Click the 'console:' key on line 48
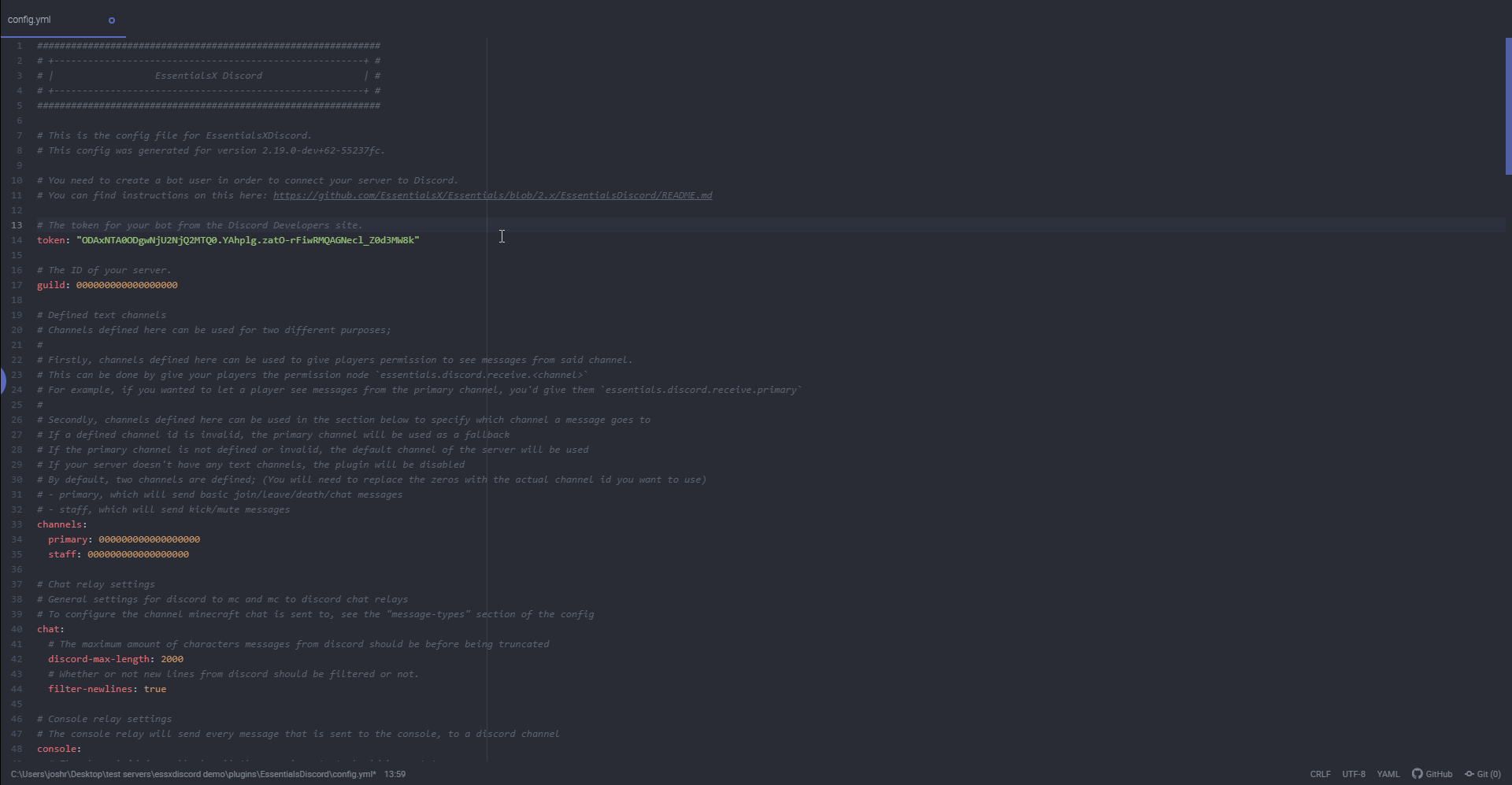Image resolution: width=1512 pixels, height=785 pixels. click(x=59, y=749)
